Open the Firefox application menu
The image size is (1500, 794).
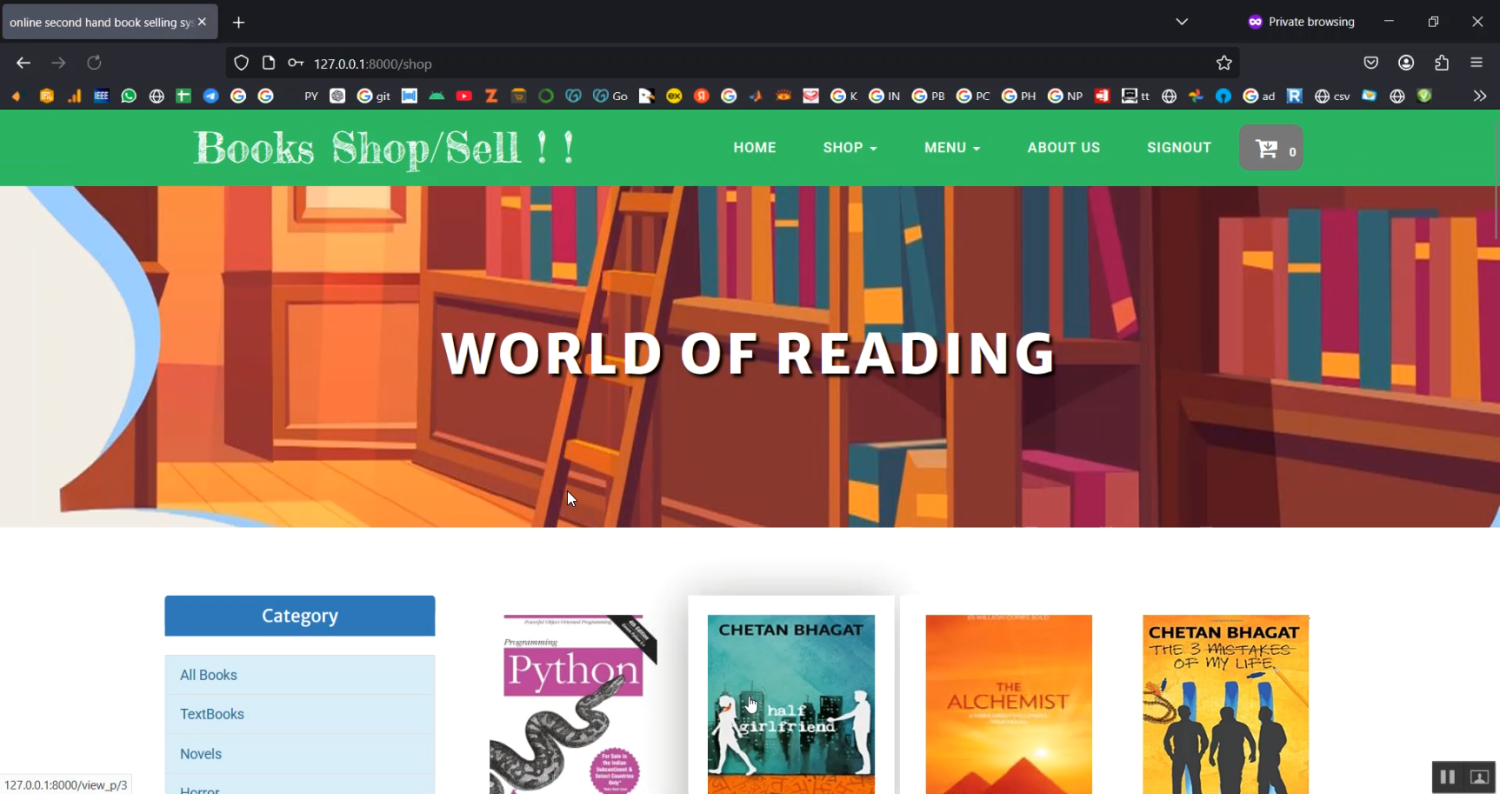tap(1476, 63)
